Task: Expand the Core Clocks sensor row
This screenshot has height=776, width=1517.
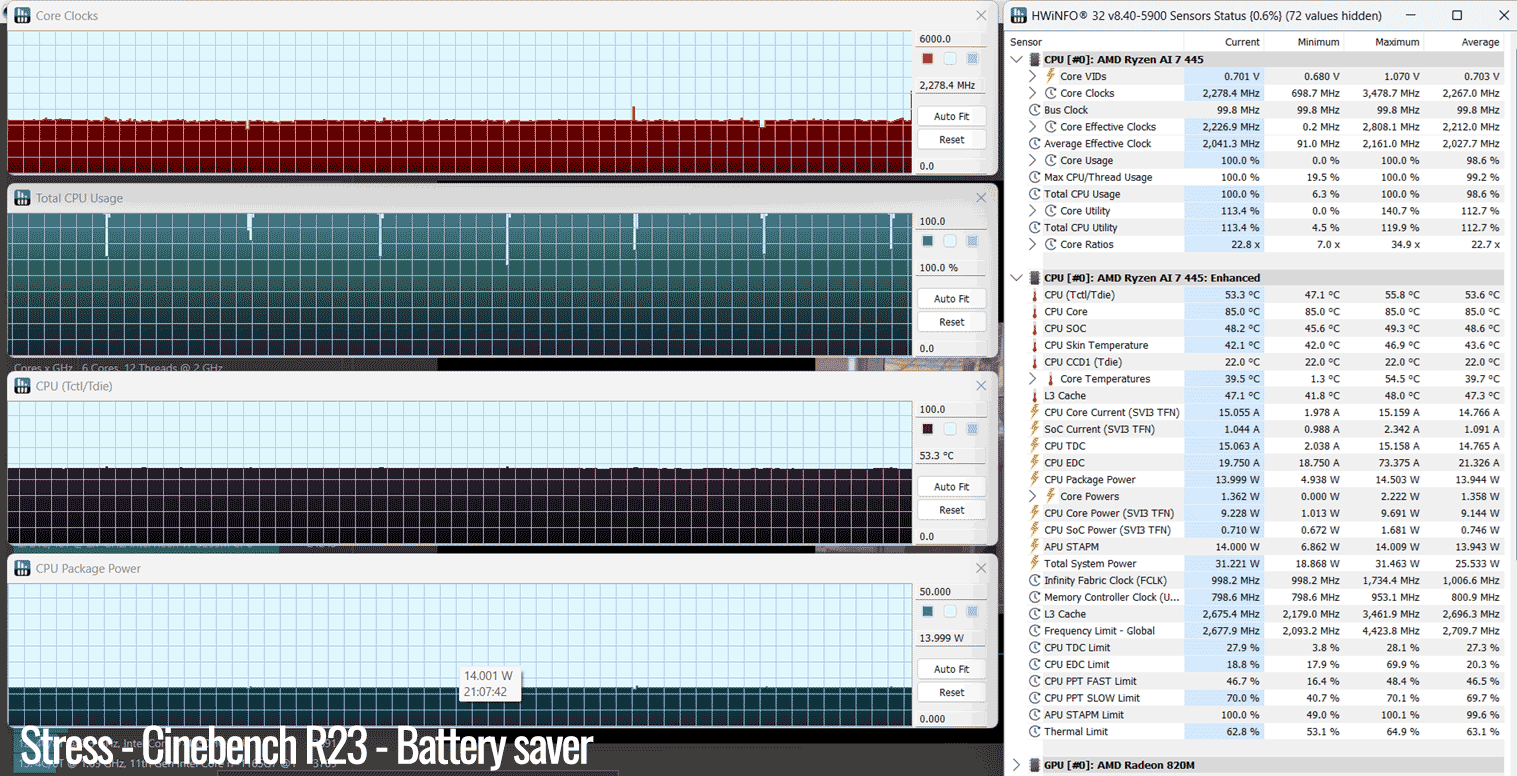Action: point(1033,93)
